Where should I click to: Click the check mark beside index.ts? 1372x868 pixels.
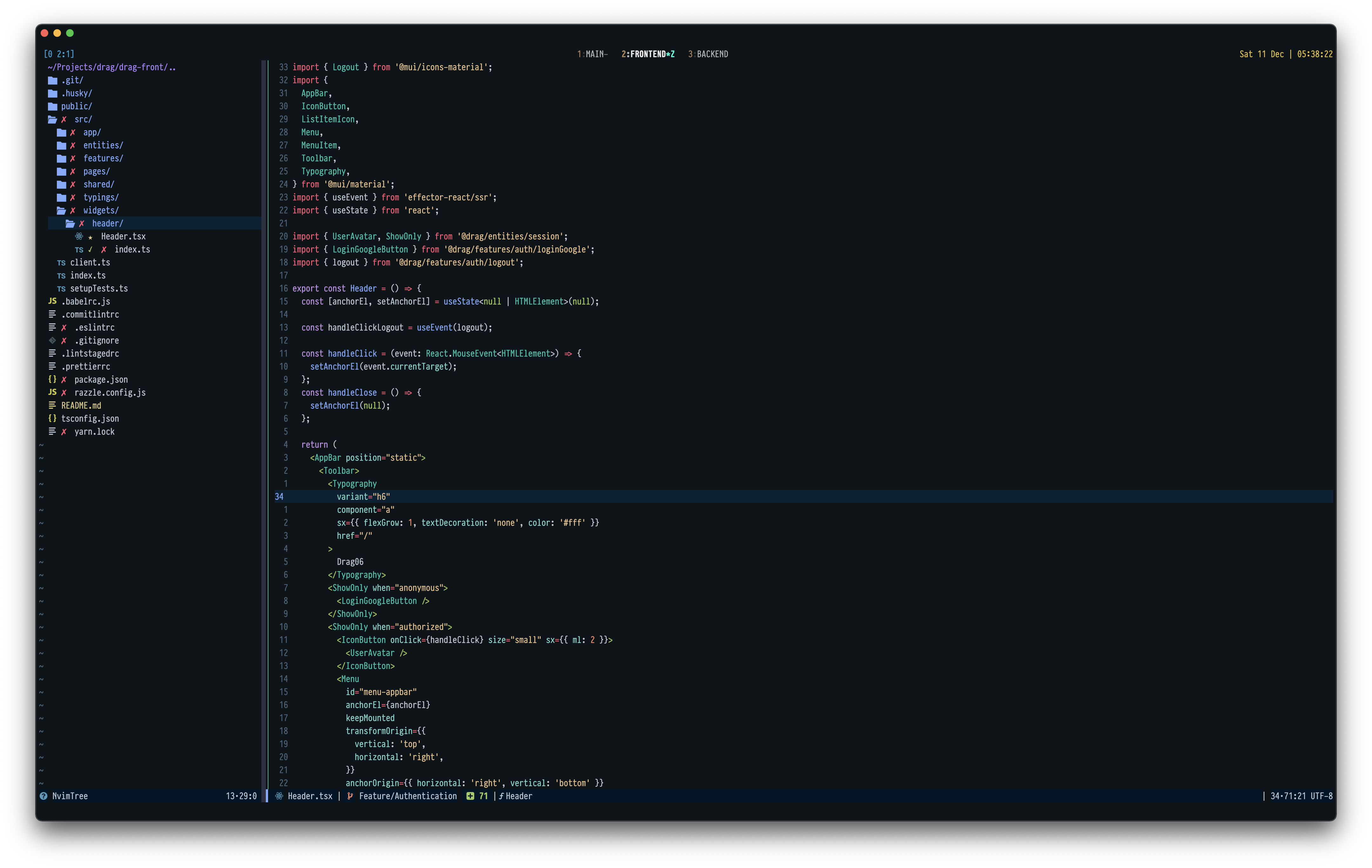tap(91, 250)
